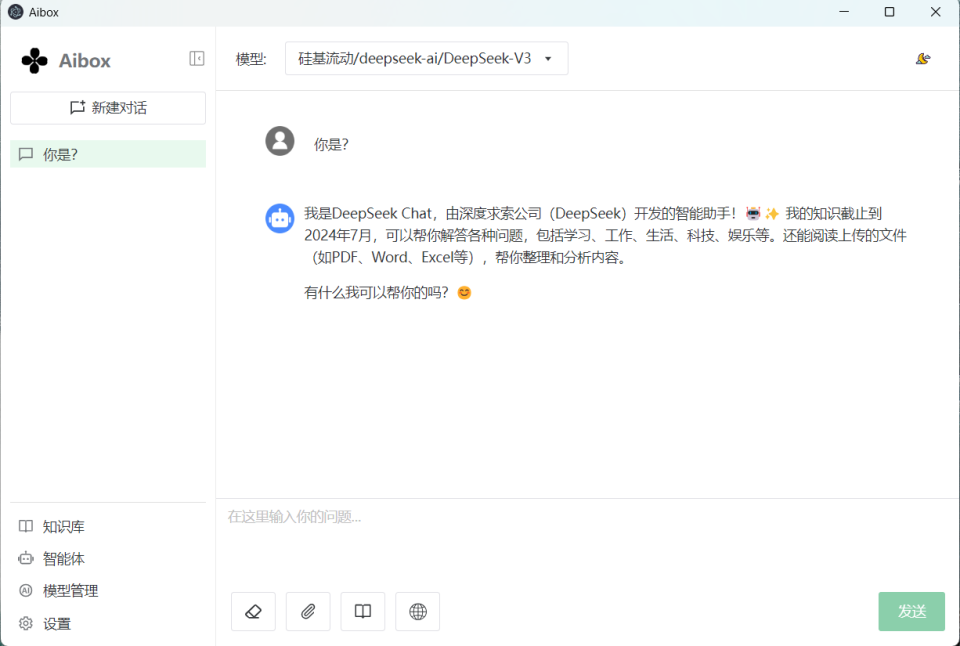The image size is (960, 646).
Task: Minimize the Aibox window
Action: tap(844, 12)
